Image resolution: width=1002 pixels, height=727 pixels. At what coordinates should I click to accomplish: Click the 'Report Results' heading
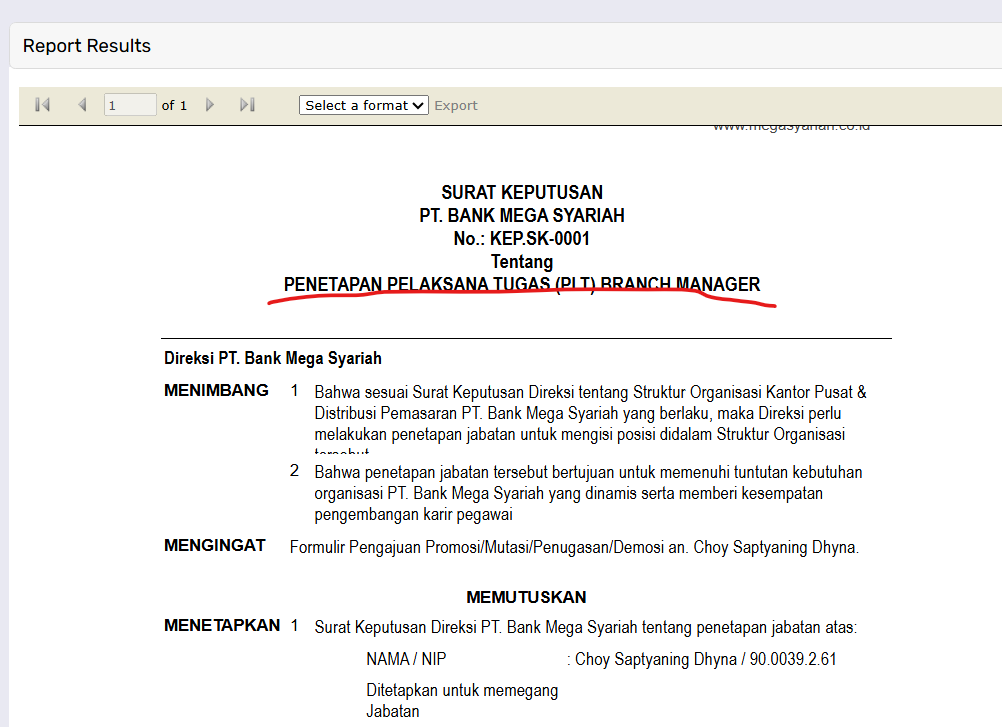pos(87,46)
